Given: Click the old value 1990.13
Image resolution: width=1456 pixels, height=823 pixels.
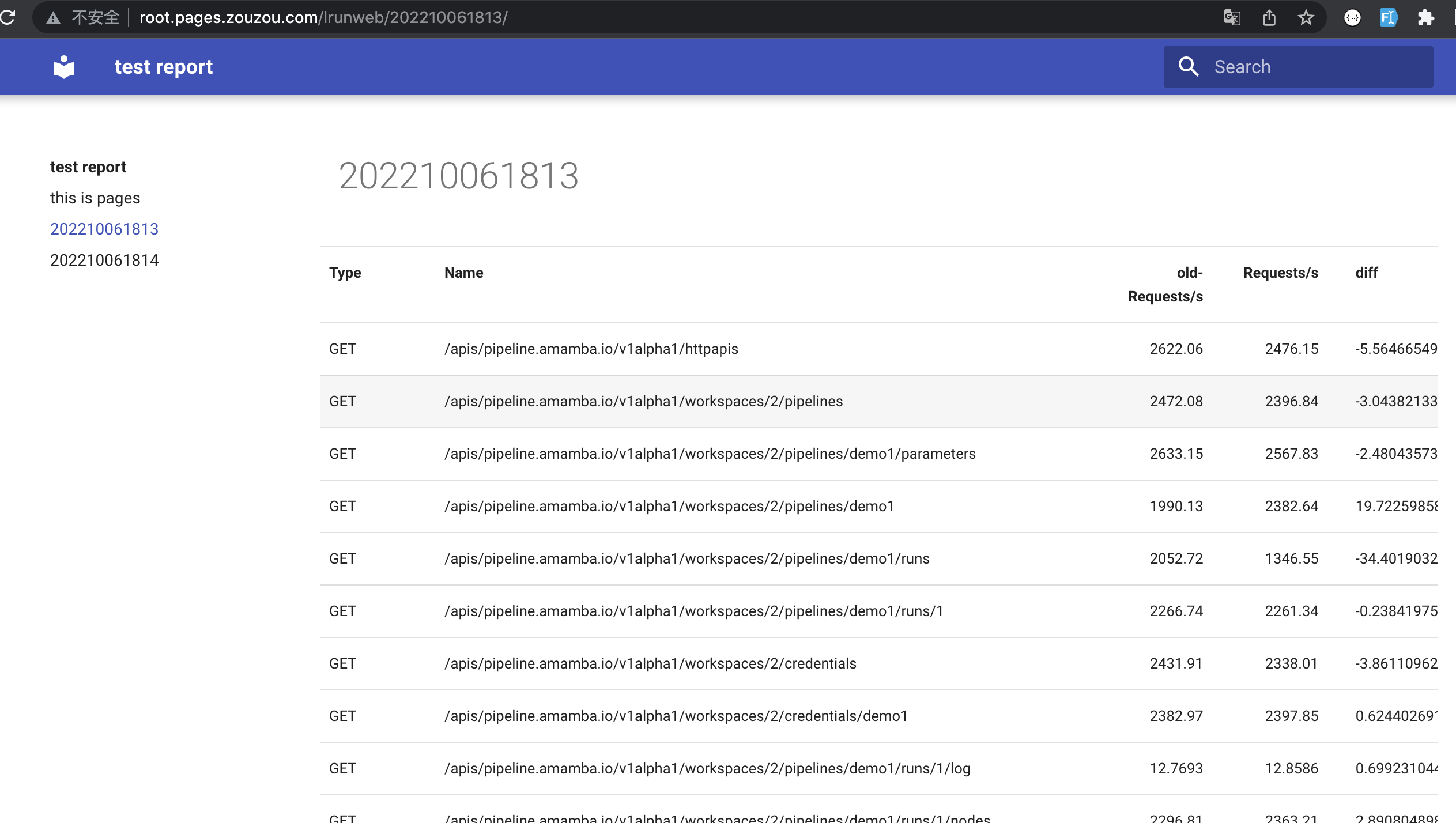Looking at the screenshot, I should point(1176,506).
